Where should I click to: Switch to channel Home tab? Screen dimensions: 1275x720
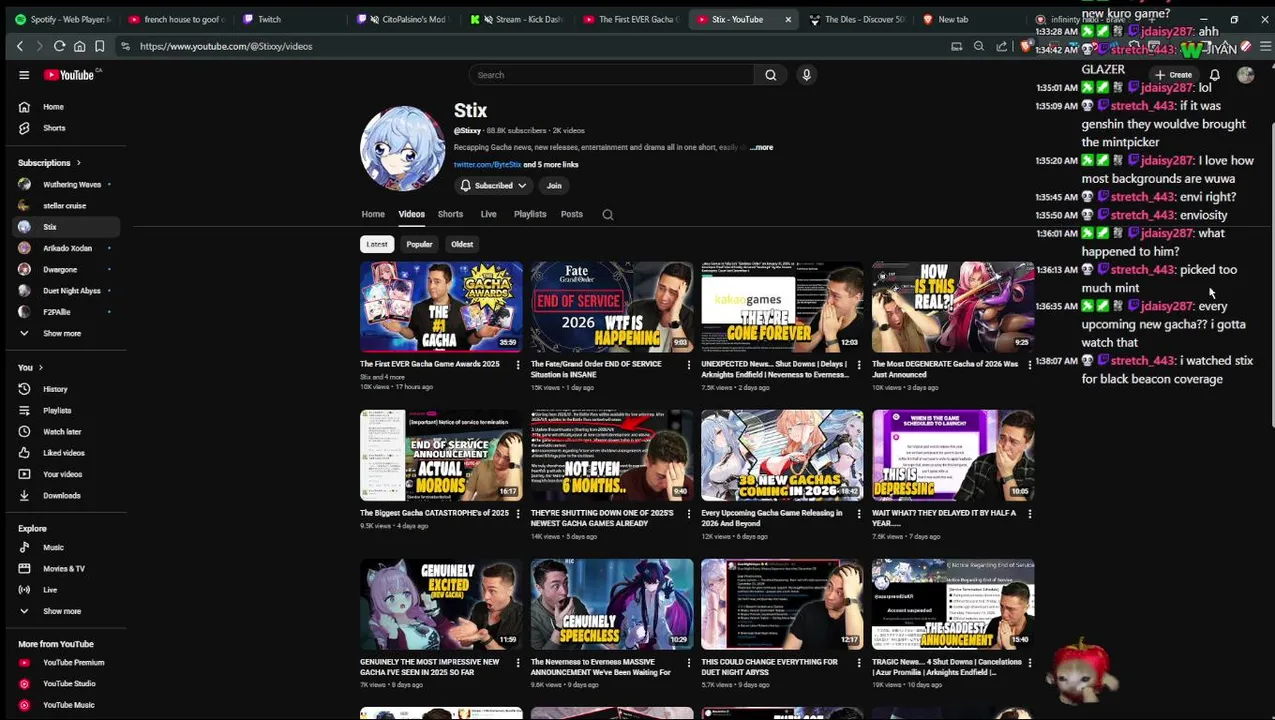[373, 214]
